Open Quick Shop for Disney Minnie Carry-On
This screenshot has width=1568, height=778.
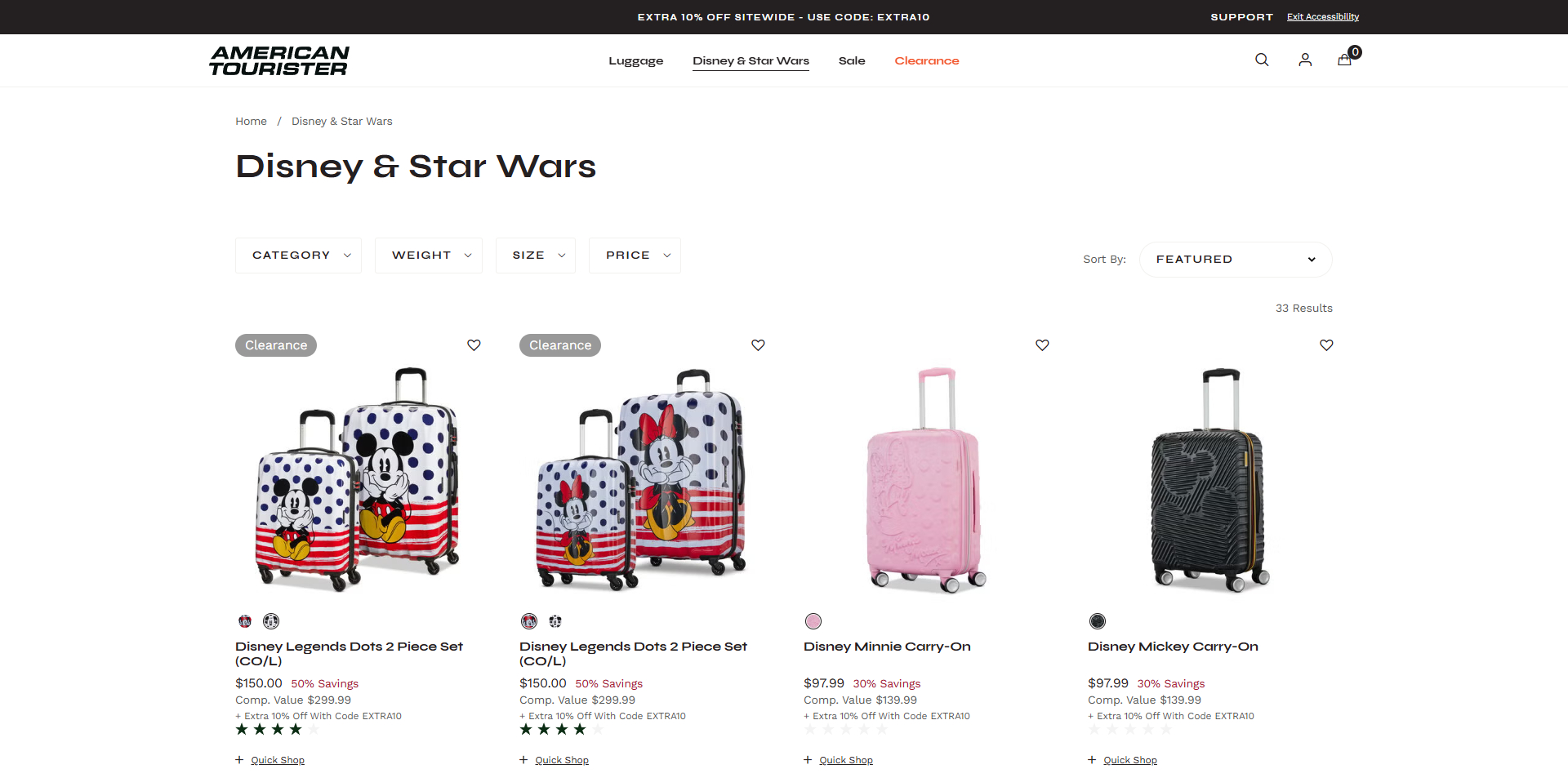coord(846,759)
